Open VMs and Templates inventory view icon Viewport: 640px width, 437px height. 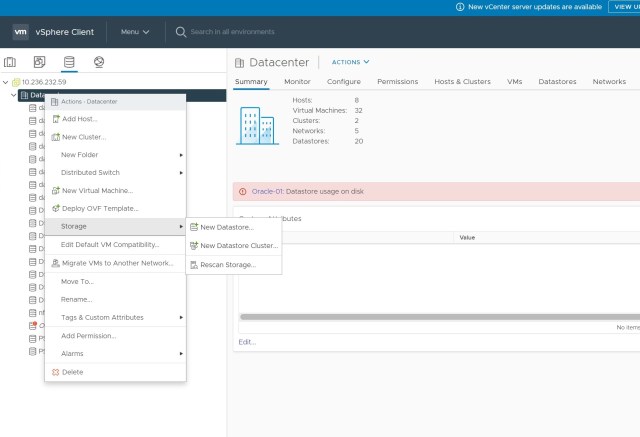(x=39, y=62)
